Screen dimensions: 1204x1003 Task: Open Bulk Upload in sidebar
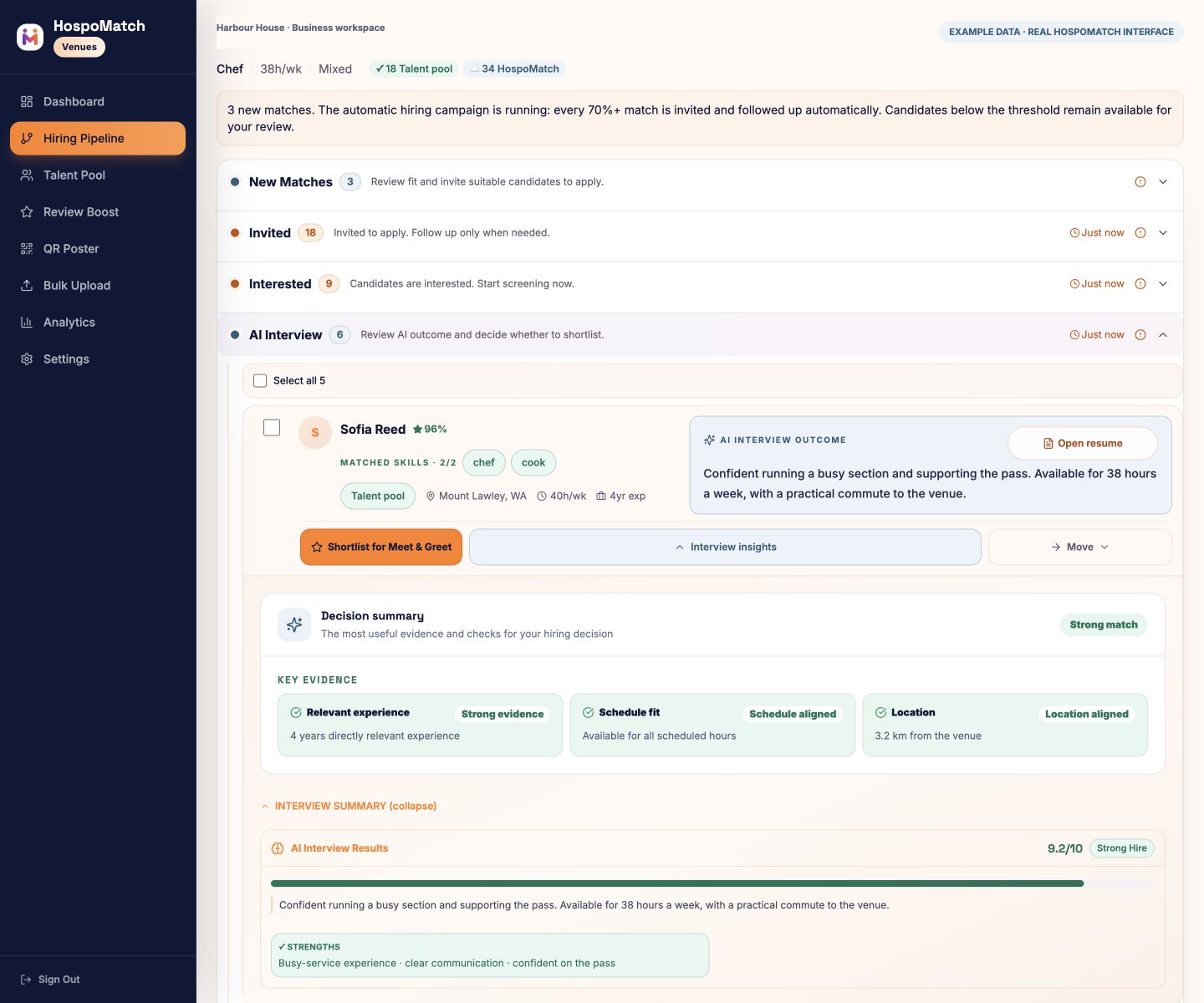pyautogui.click(x=98, y=286)
